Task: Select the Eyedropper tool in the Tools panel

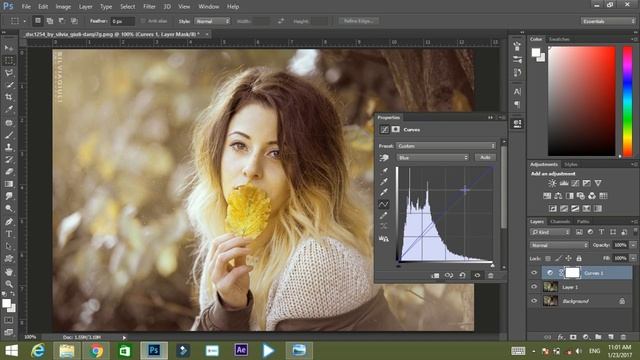Action: pyautogui.click(x=9, y=109)
